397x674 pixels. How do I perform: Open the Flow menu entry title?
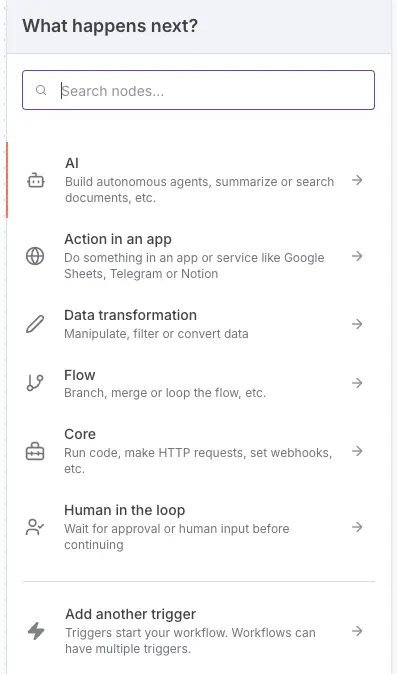pyautogui.click(x=79, y=375)
